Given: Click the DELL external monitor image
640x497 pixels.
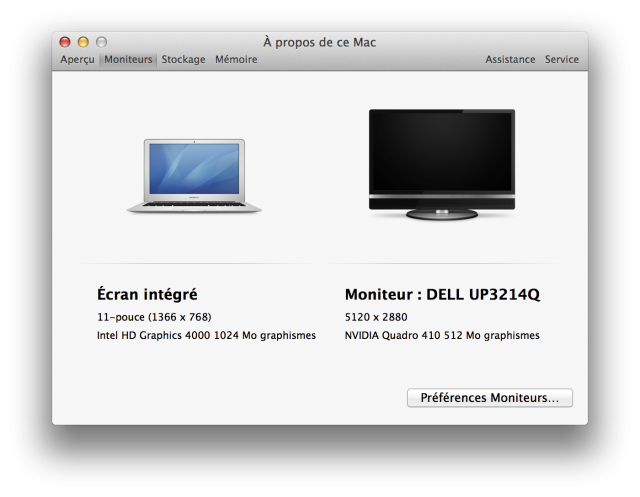Looking at the screenshot, I should coord(442,164).
